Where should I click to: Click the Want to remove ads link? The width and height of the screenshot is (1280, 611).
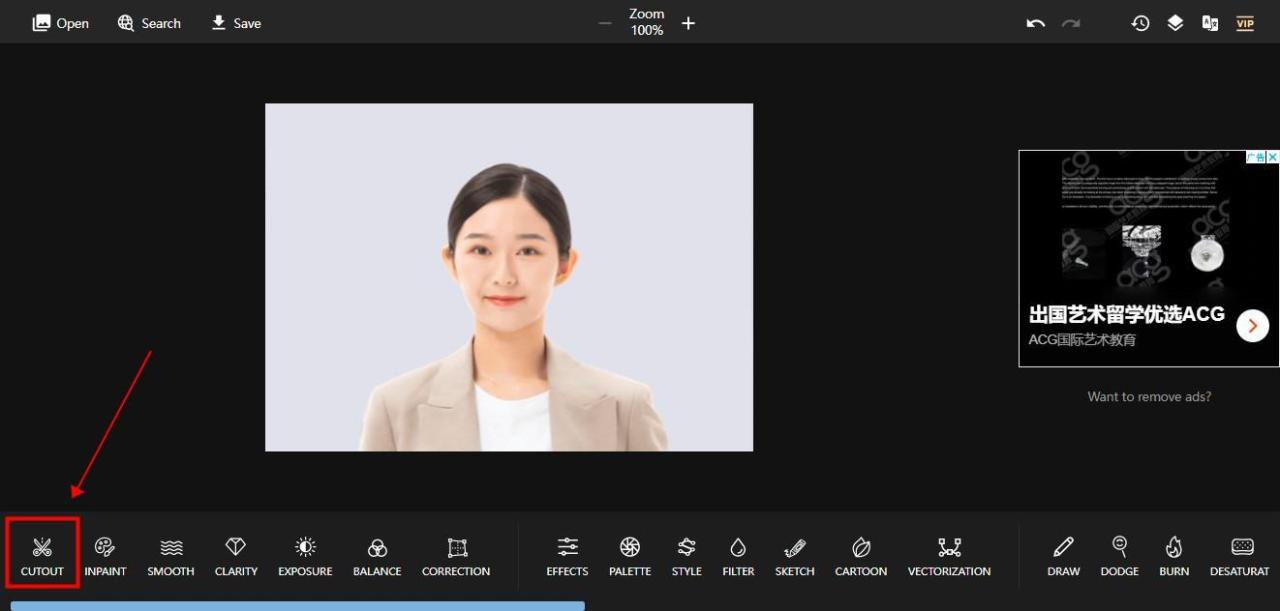click(x=1149, y=397)
